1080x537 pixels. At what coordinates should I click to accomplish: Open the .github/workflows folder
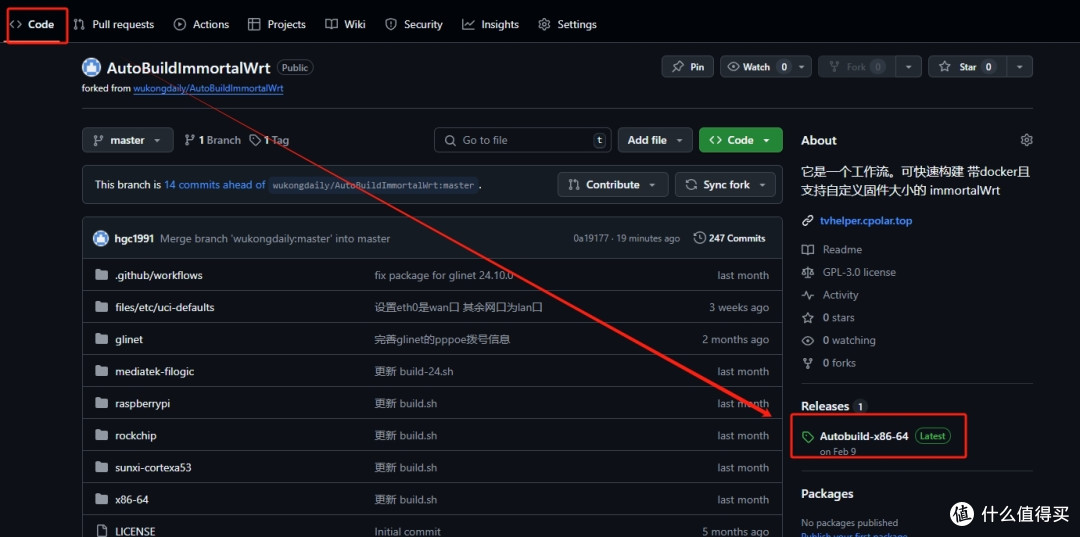tap(159, 275)
